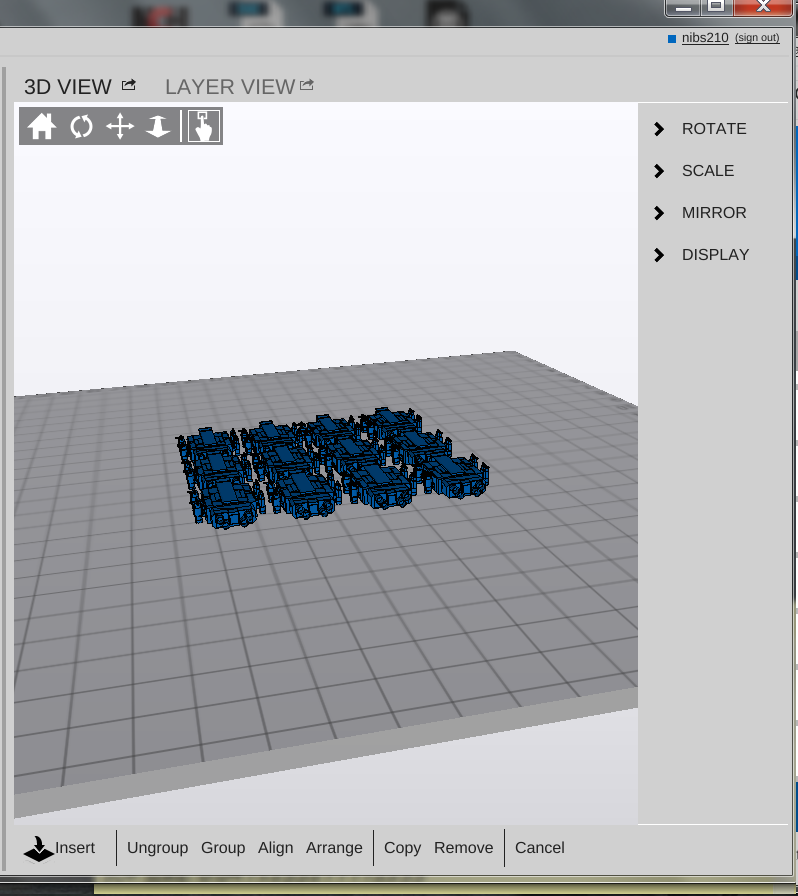
Task: Click the Arrange button
Action: [x=334, y=848]
